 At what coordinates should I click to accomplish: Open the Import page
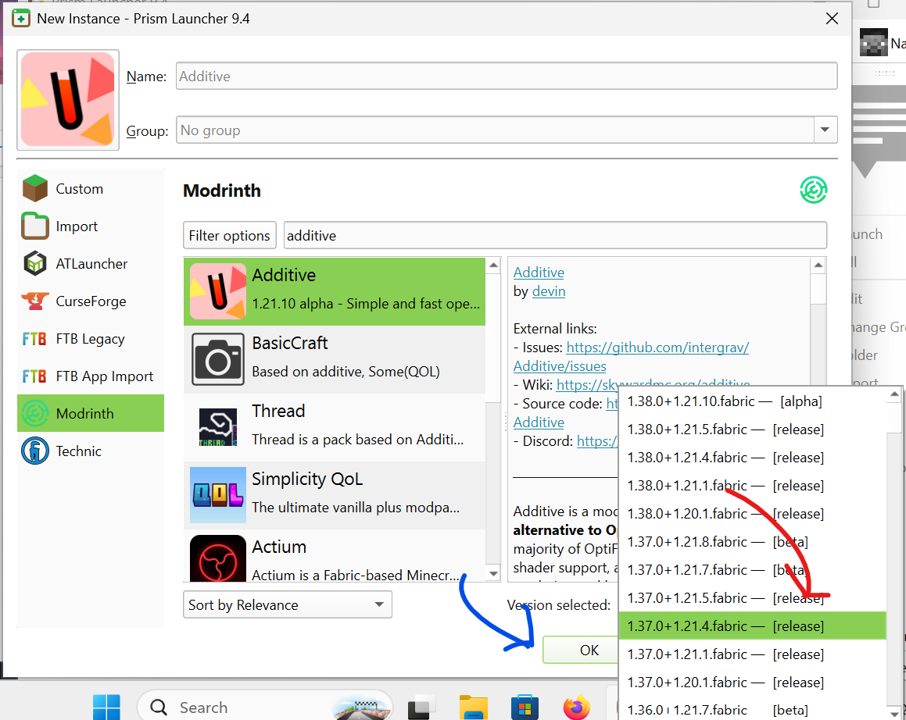[76, 226]
